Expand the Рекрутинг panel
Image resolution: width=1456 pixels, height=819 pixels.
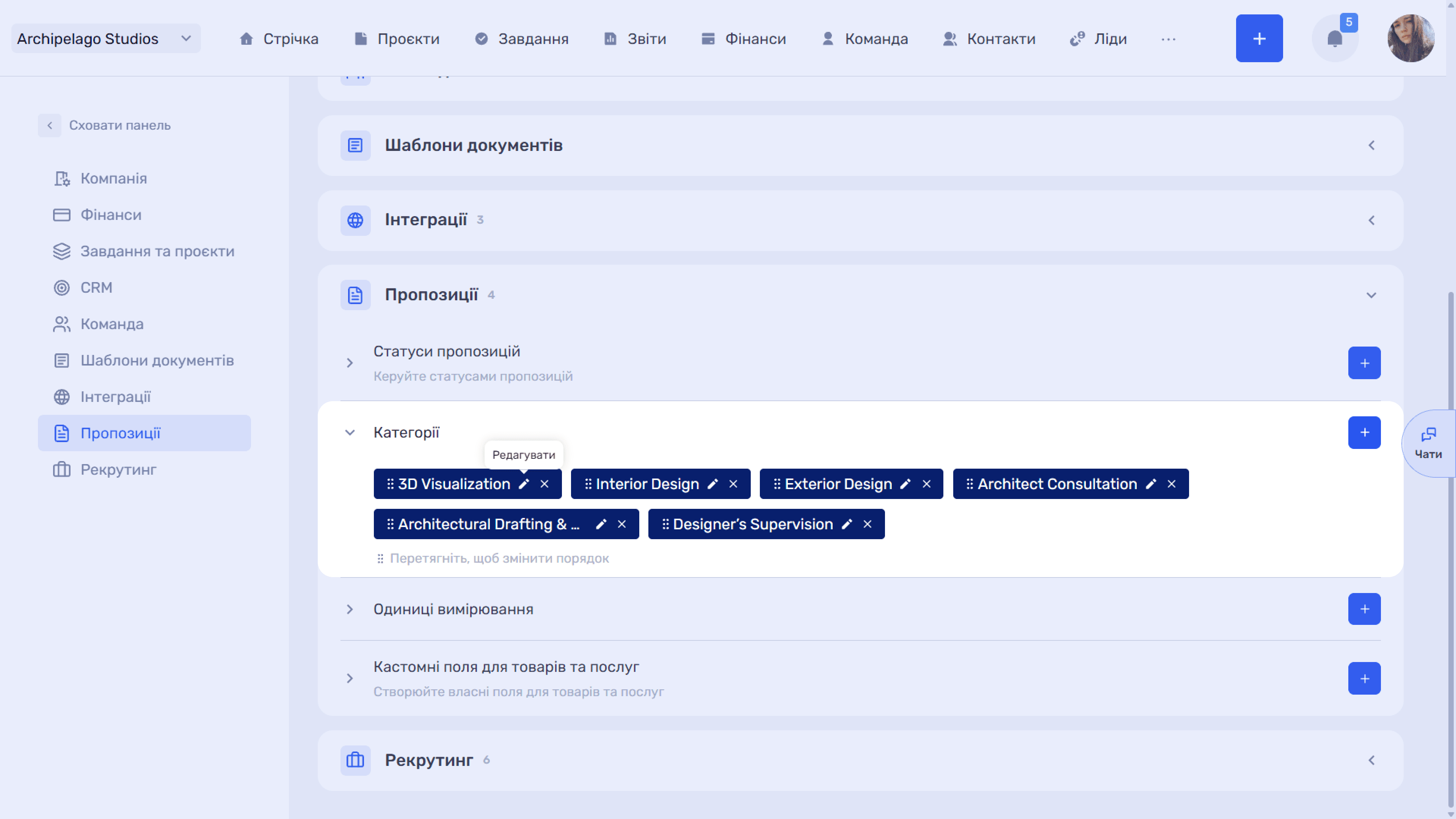pyautogui.click(x=1371, y=760)
